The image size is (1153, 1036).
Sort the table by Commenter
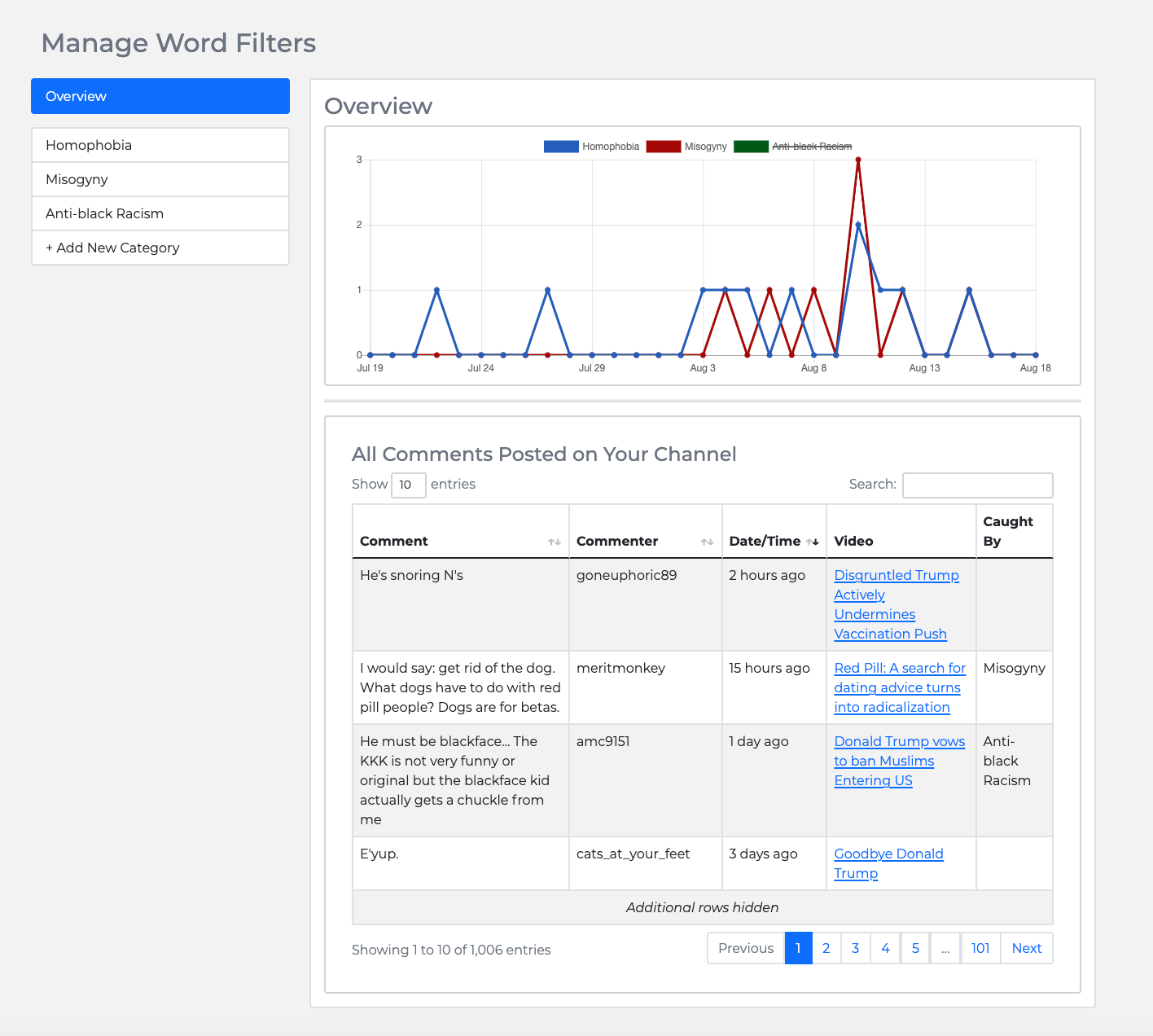click(x=707, y=541)
